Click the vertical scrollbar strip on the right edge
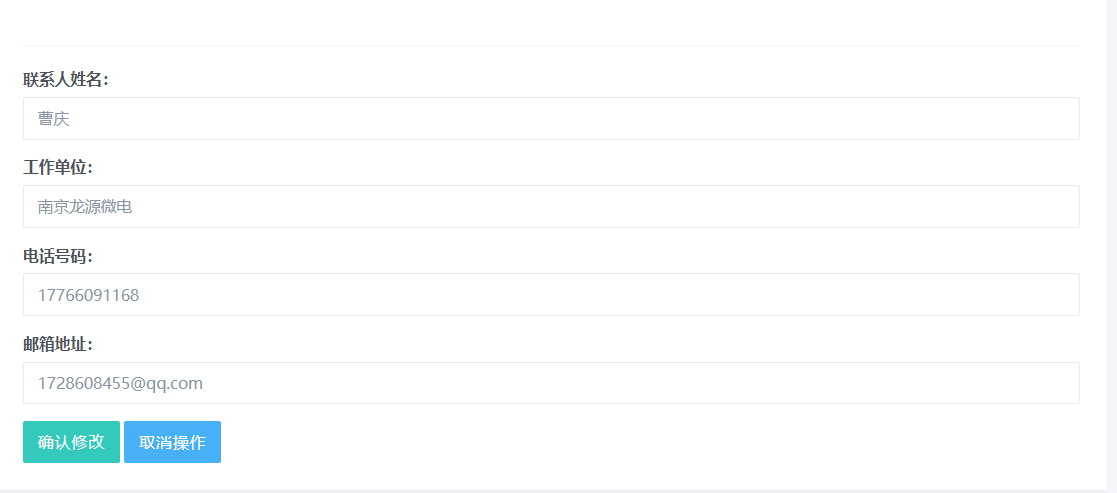This screenshot has height=493, width=1117. tap(1112, 244)
